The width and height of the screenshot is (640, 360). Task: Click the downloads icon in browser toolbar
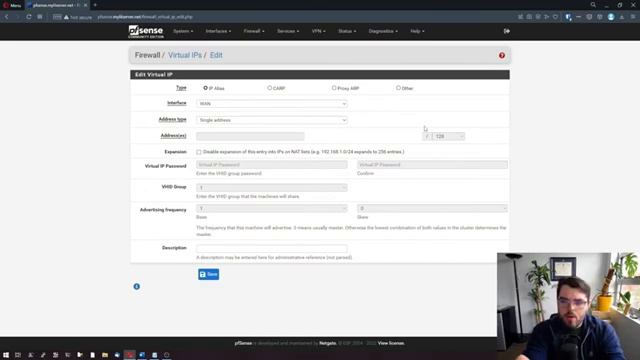[x=622, y=17]
